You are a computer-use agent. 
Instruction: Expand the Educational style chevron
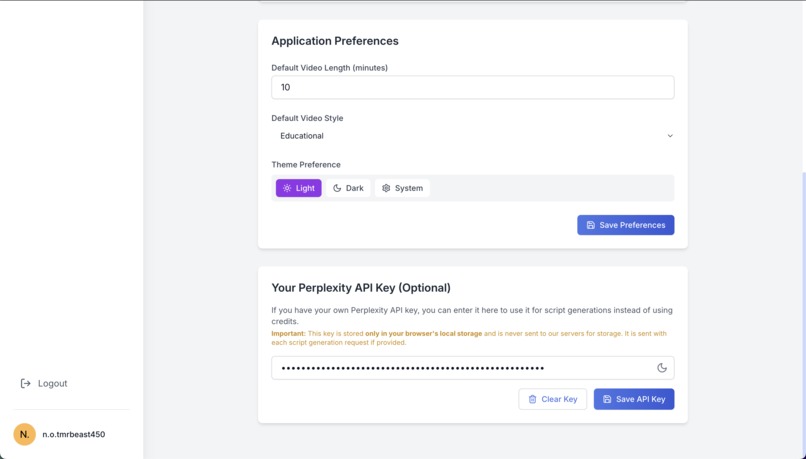pyautogui.click(x=670, y=136)
